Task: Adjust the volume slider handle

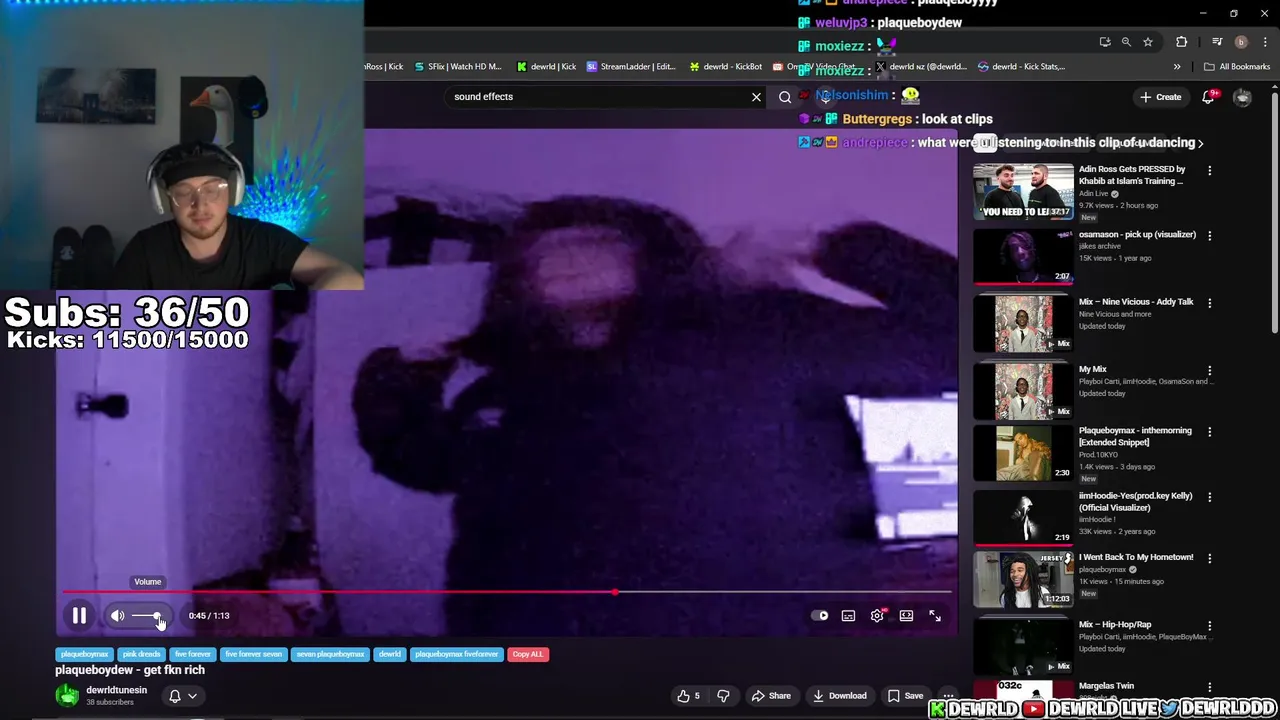Action: pyautogui.click(x=157, y=616)
